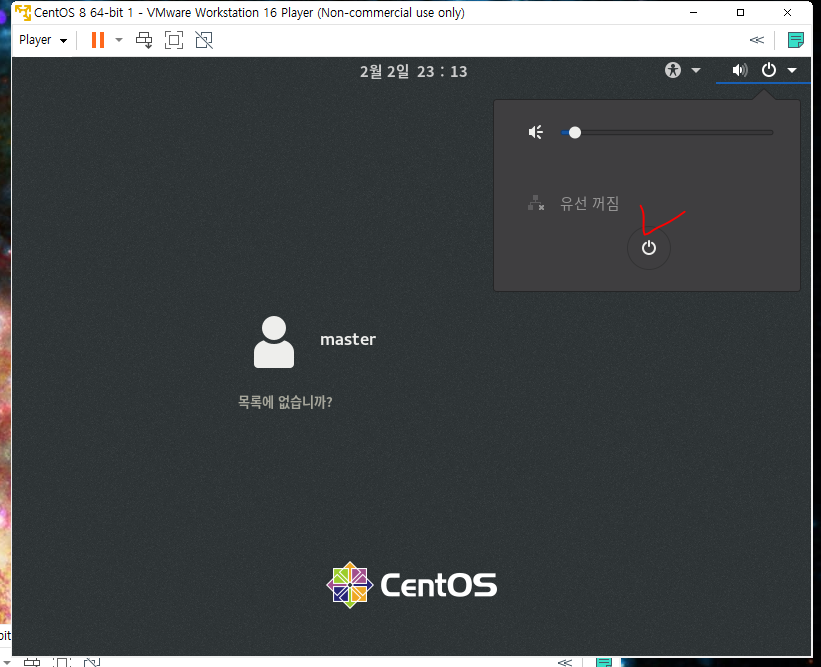Click the master user avatar

[274, 342]
